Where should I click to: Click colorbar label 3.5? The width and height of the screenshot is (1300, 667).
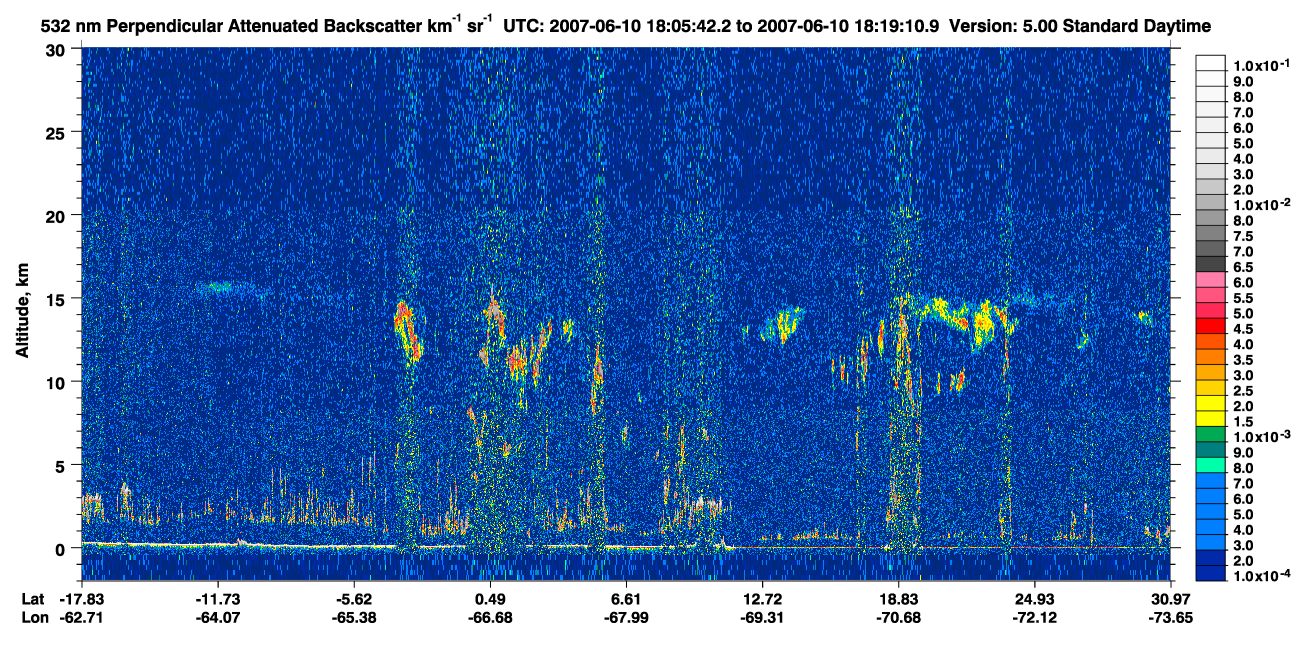click(x=1245, y=359)
